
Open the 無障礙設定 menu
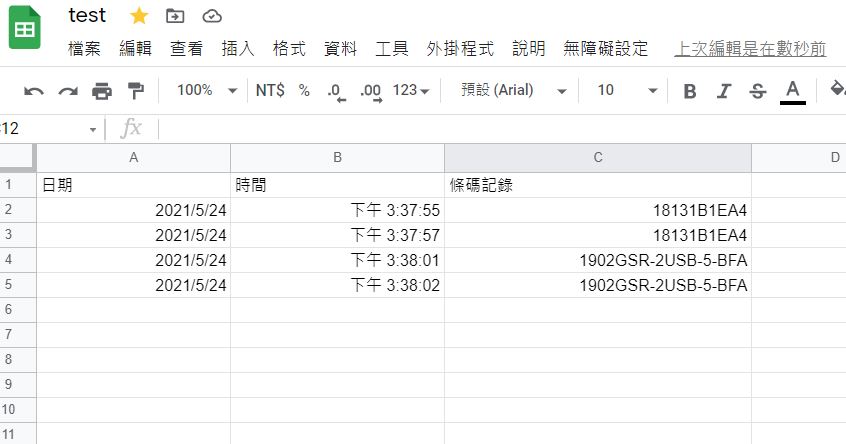pos(605,49)
